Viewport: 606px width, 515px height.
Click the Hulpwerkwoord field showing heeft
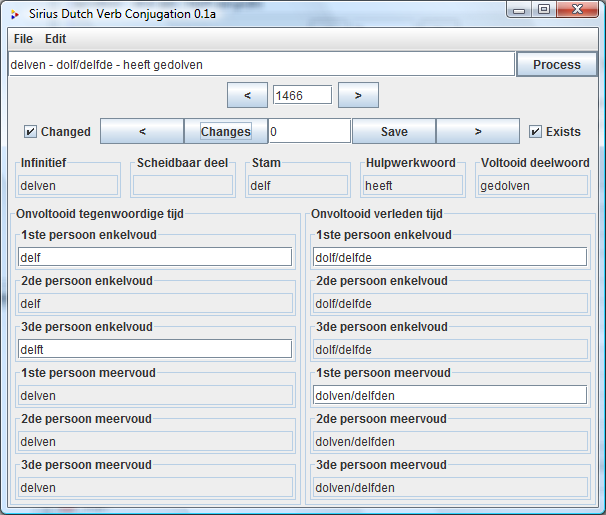413,185
